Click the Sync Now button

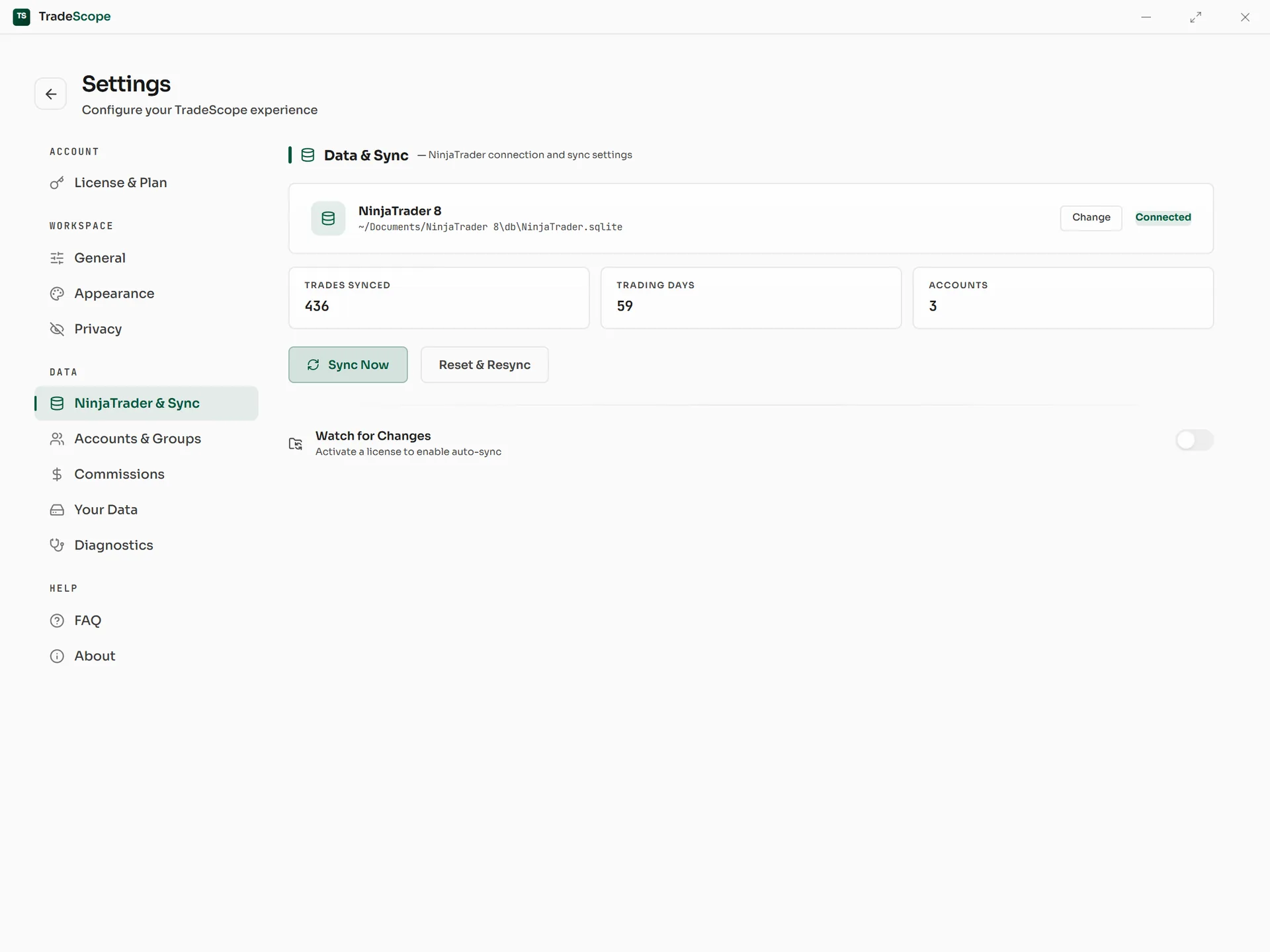[x=348, y=365]
